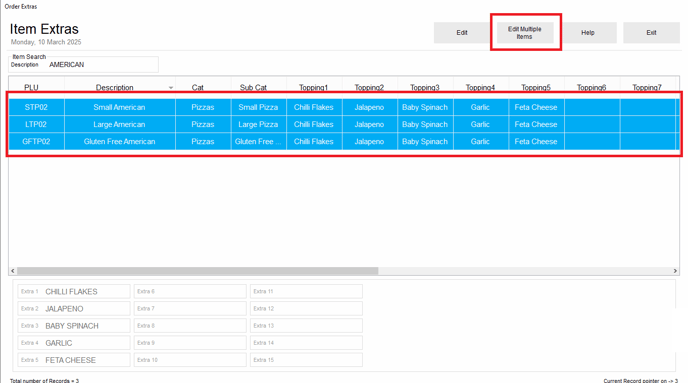Click the empty Extra 7 field
This screenshot has width=688, height=383.
190,308
